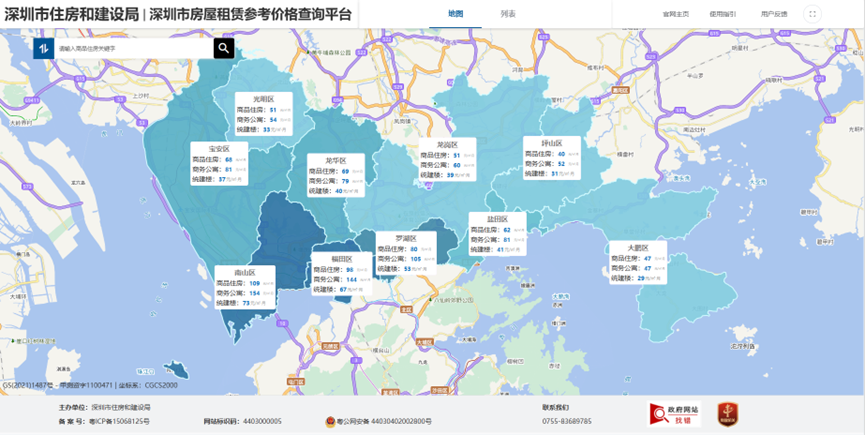Click the red shield emblem in footer
This screenshot has width=865, height=435.
728,414
